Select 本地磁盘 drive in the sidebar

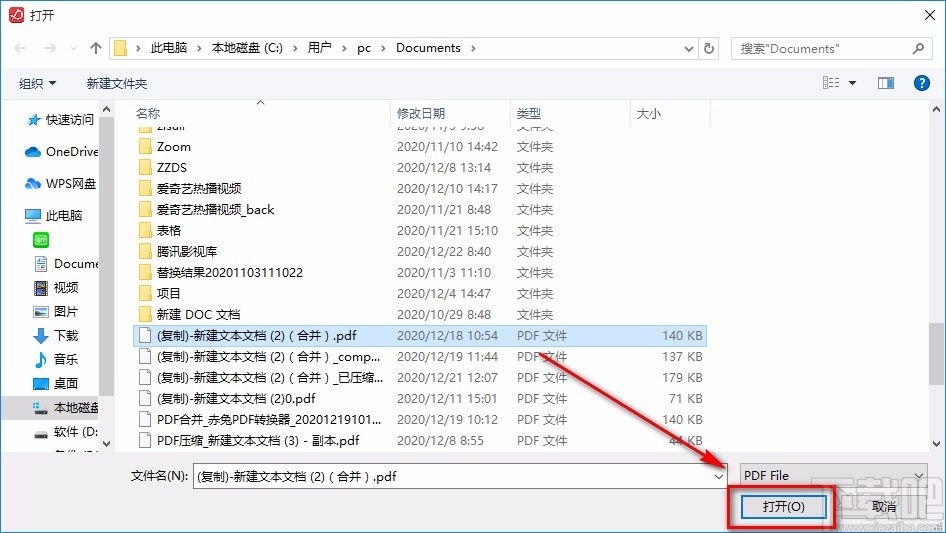tap(65, 407)
